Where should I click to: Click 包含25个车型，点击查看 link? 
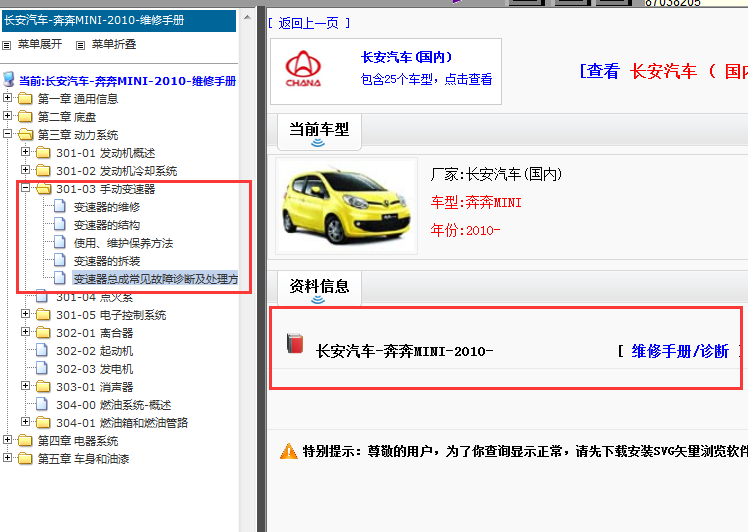(x=426, y=79)
